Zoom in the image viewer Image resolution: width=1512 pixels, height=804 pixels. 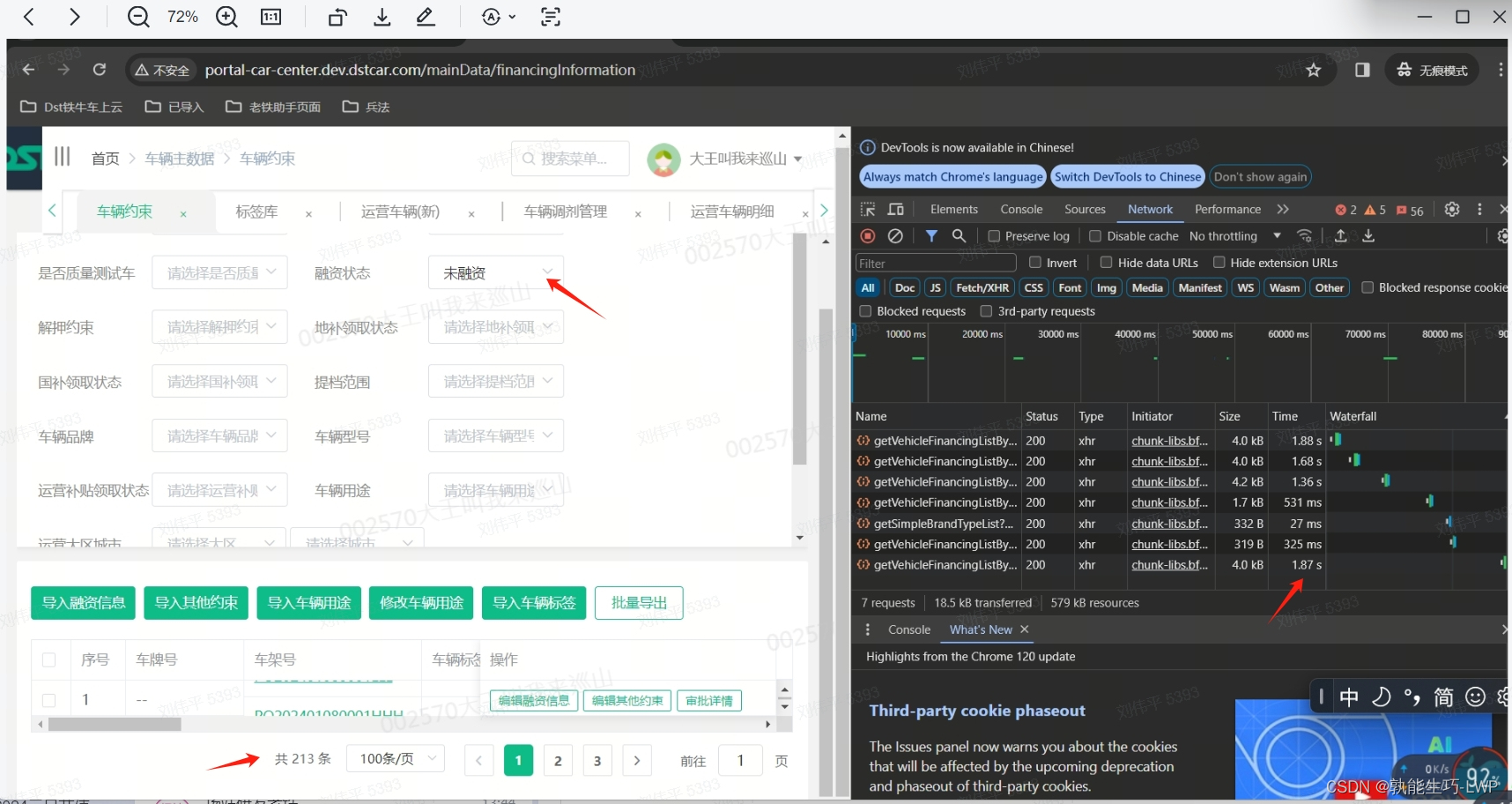pos(226,17)
